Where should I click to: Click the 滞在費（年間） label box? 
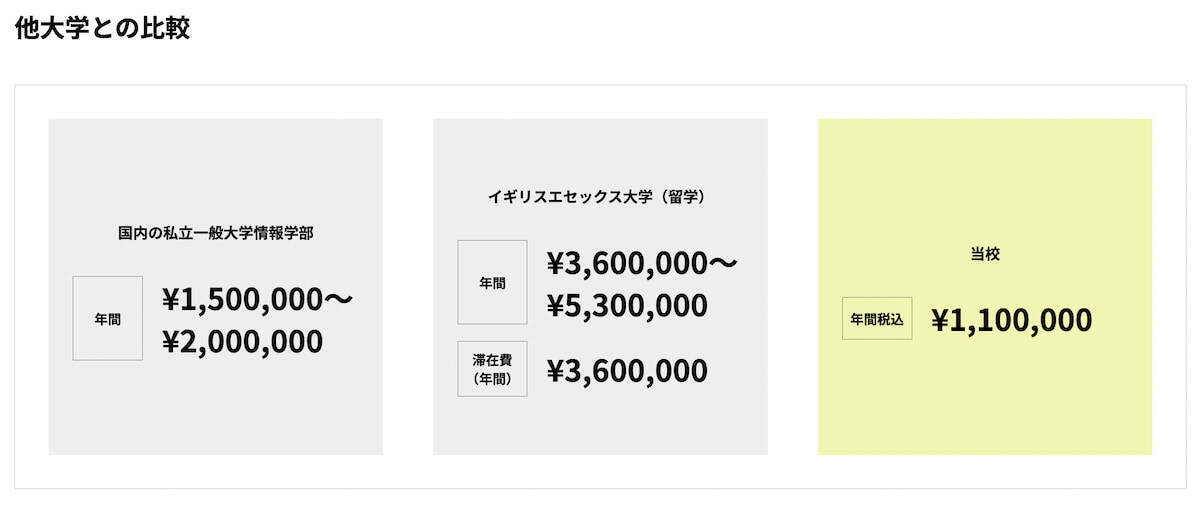pyautogui.click(x=492, y=369)
